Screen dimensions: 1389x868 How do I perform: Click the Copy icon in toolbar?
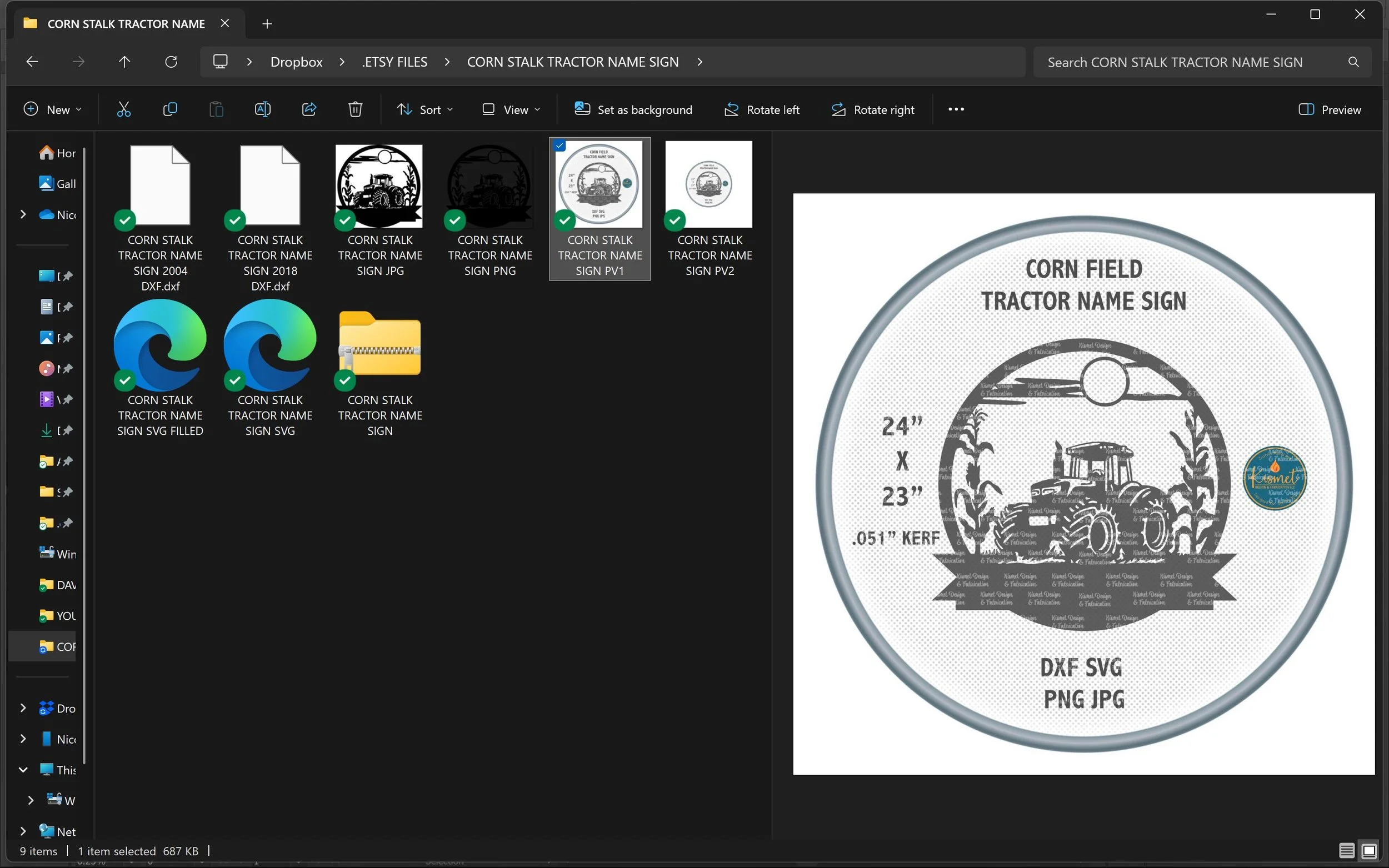[x=170, y=109]
